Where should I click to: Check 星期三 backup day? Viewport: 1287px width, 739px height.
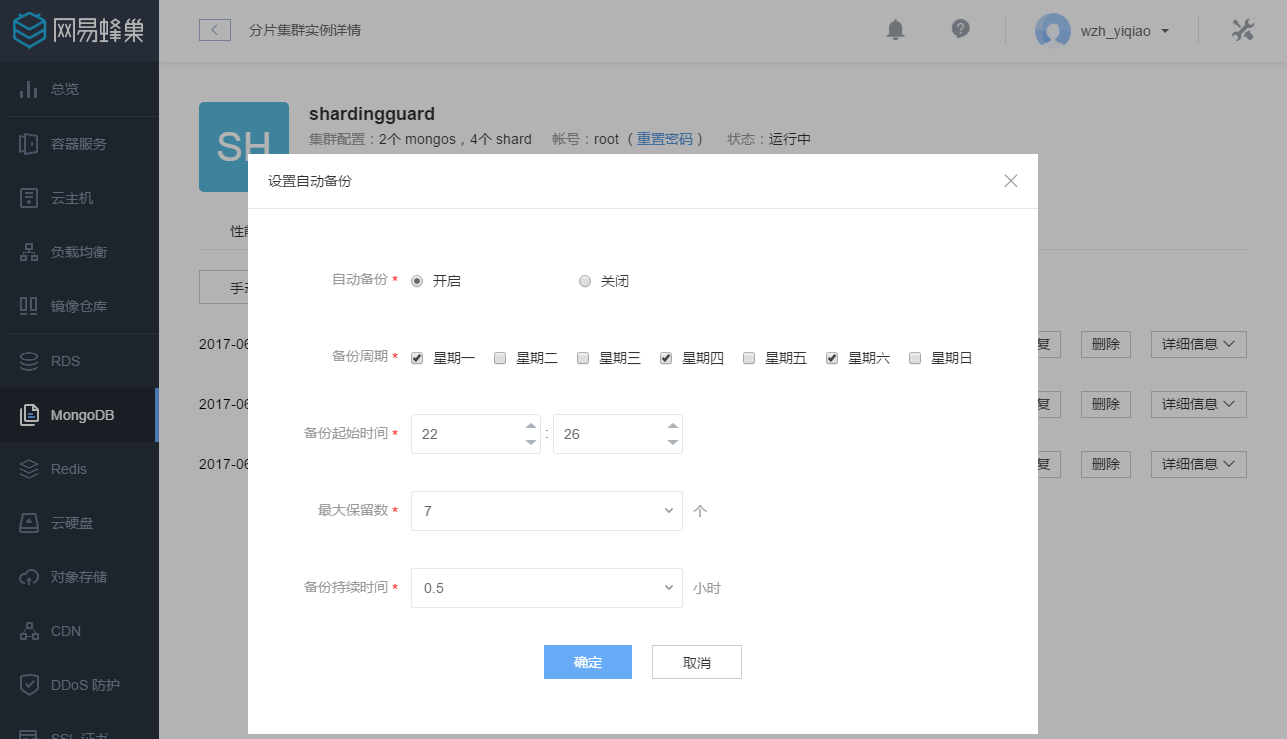click(583, 358)
